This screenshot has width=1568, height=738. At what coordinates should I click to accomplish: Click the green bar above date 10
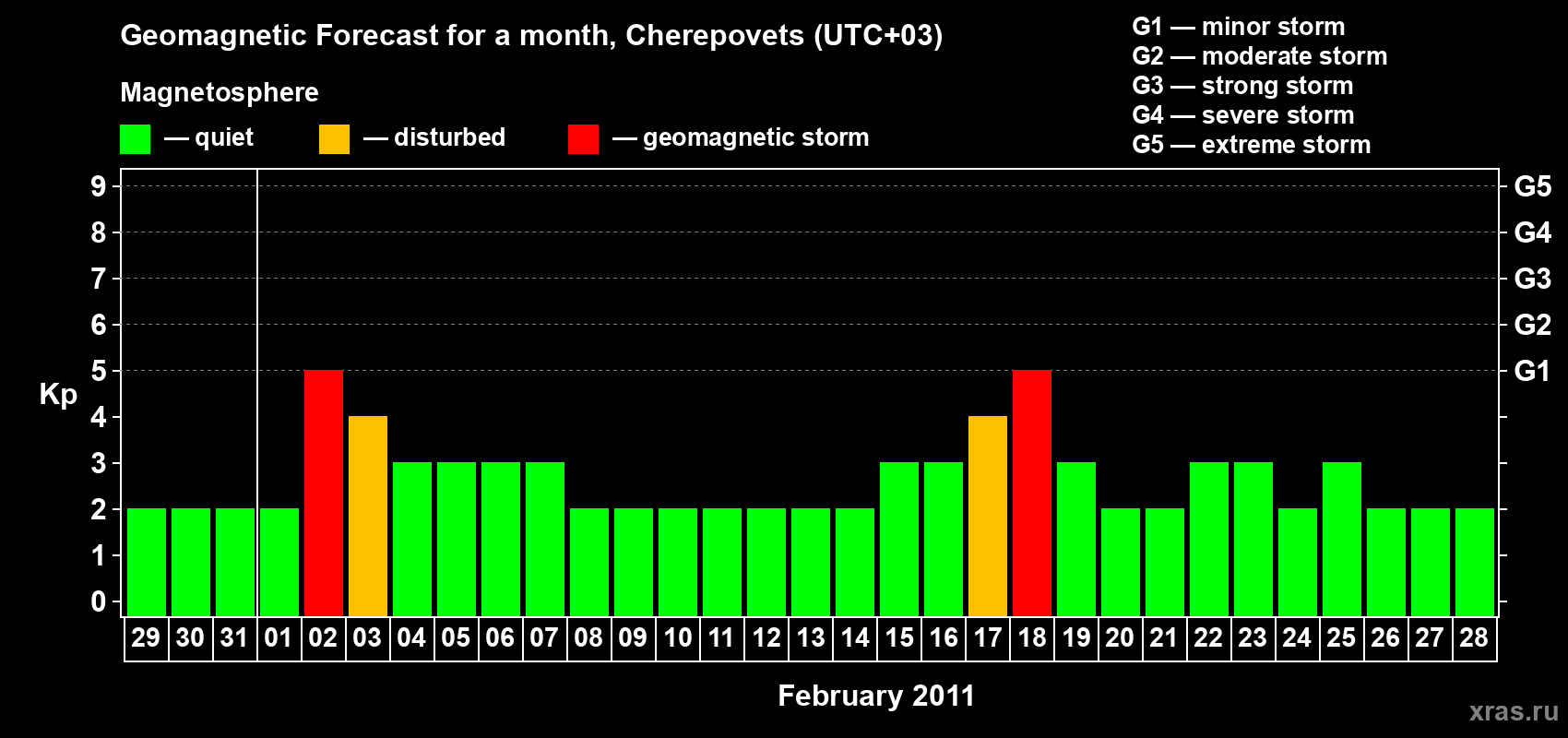(678, 563)
